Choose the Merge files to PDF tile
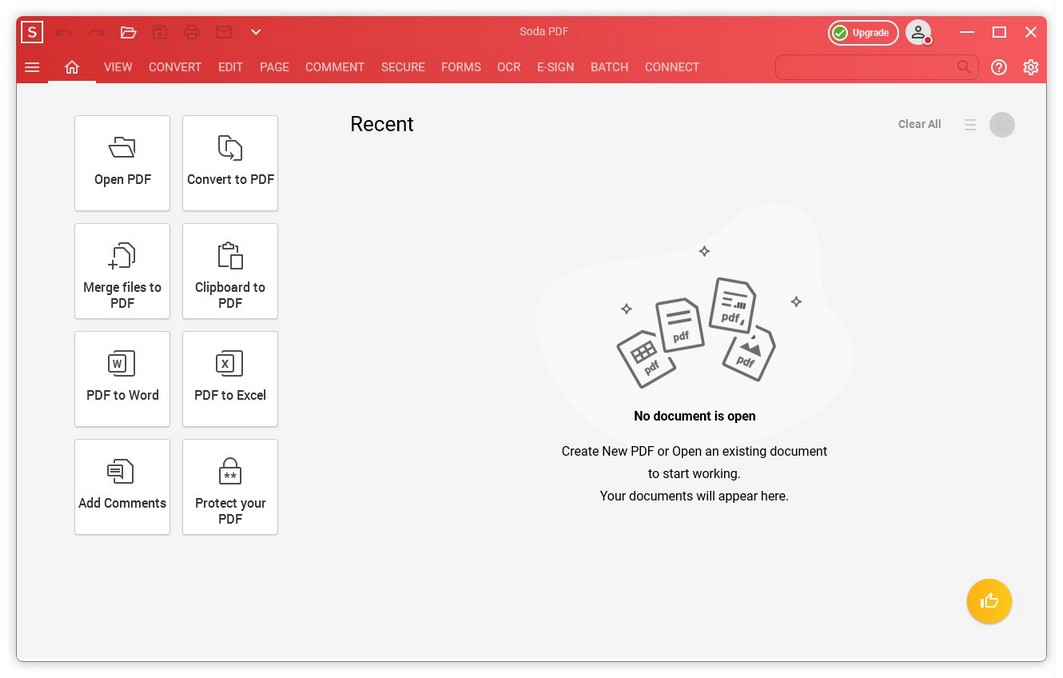Image resolution: width=1063 pixels, height=678 pixels. 122,271
